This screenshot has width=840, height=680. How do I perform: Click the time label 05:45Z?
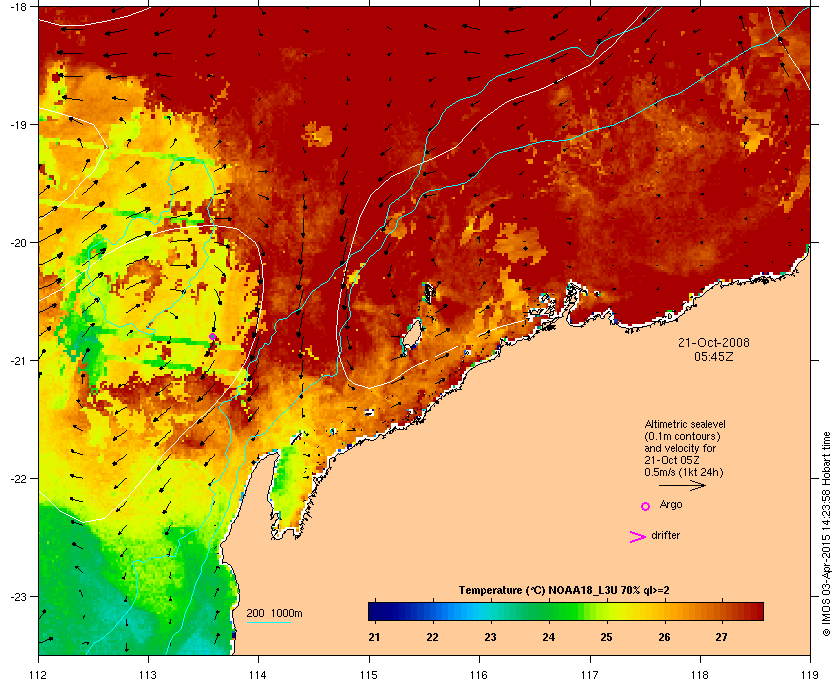pyautogui.click(x=714, y=356)
